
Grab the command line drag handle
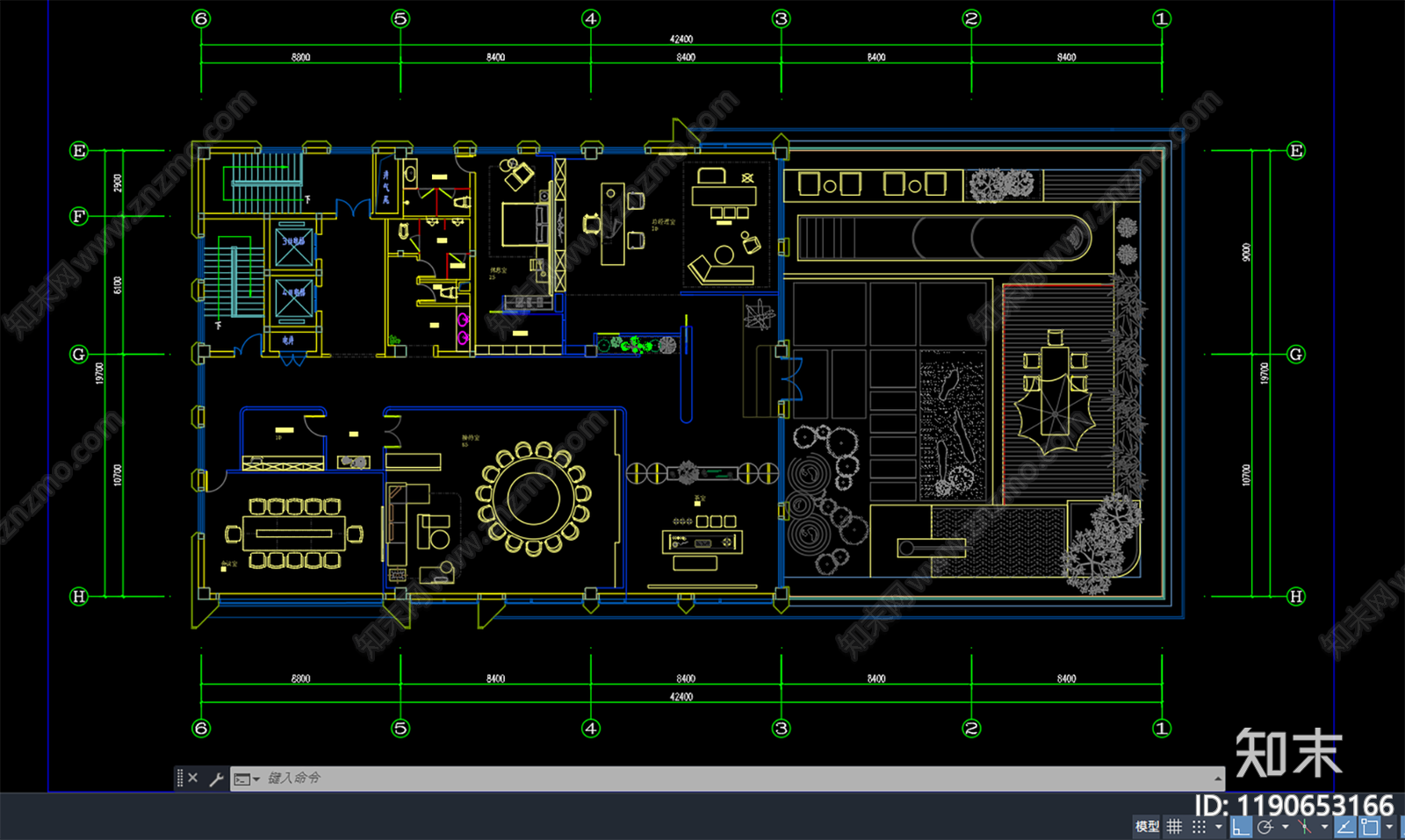(180, 778)
